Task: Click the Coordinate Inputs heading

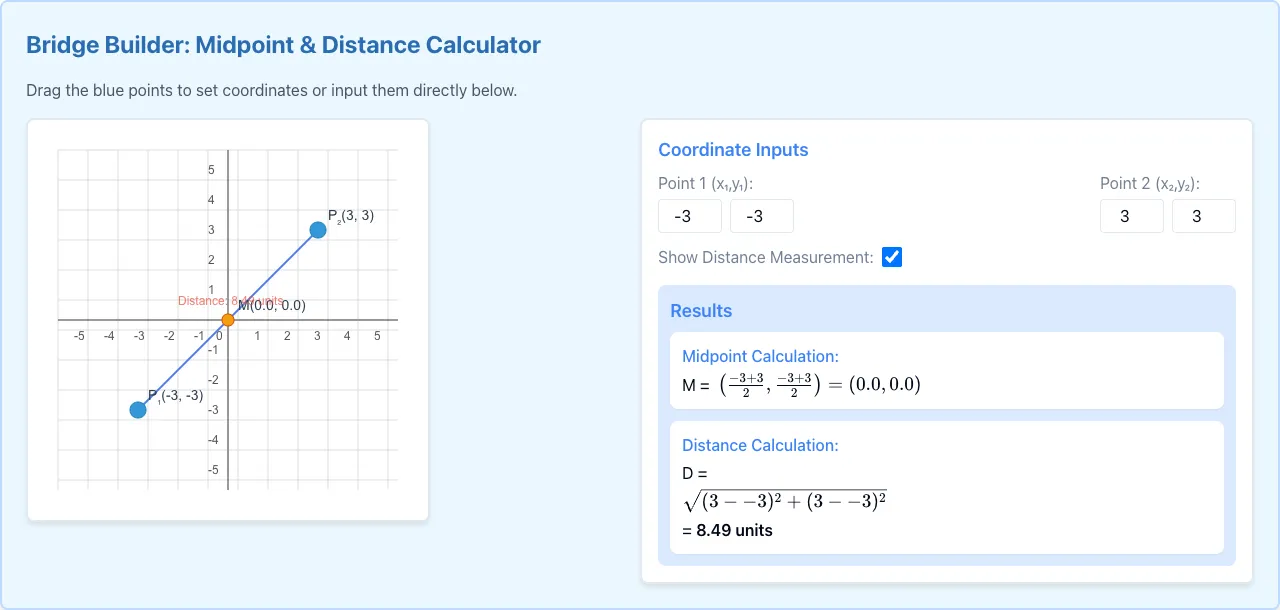Action: click(x=733, y=150)
